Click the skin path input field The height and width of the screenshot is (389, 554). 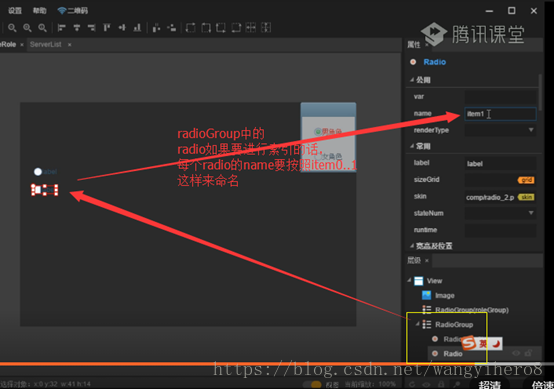coord(490,197)
